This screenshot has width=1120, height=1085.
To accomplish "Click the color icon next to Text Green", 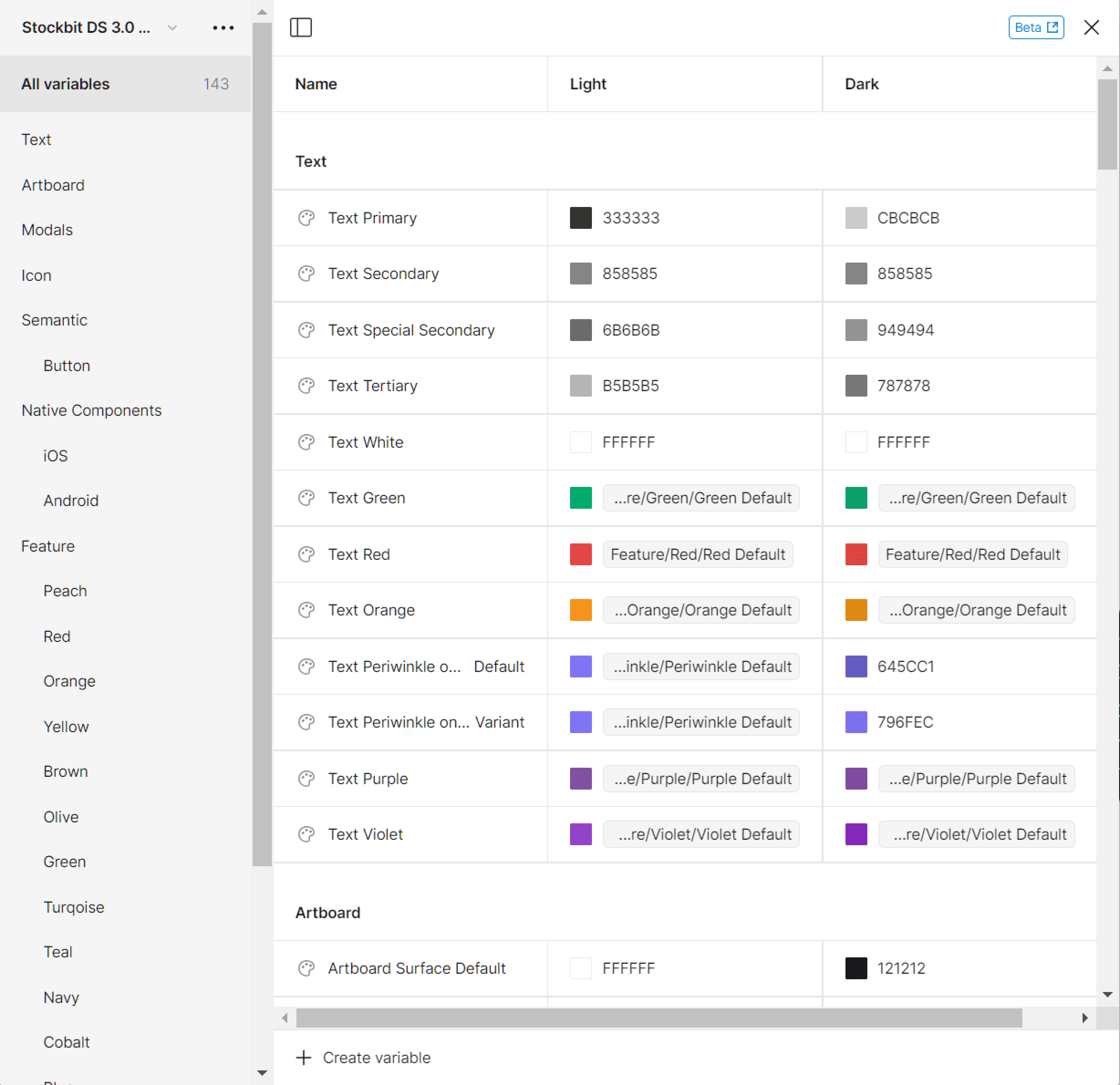I will tap(306, 498).
